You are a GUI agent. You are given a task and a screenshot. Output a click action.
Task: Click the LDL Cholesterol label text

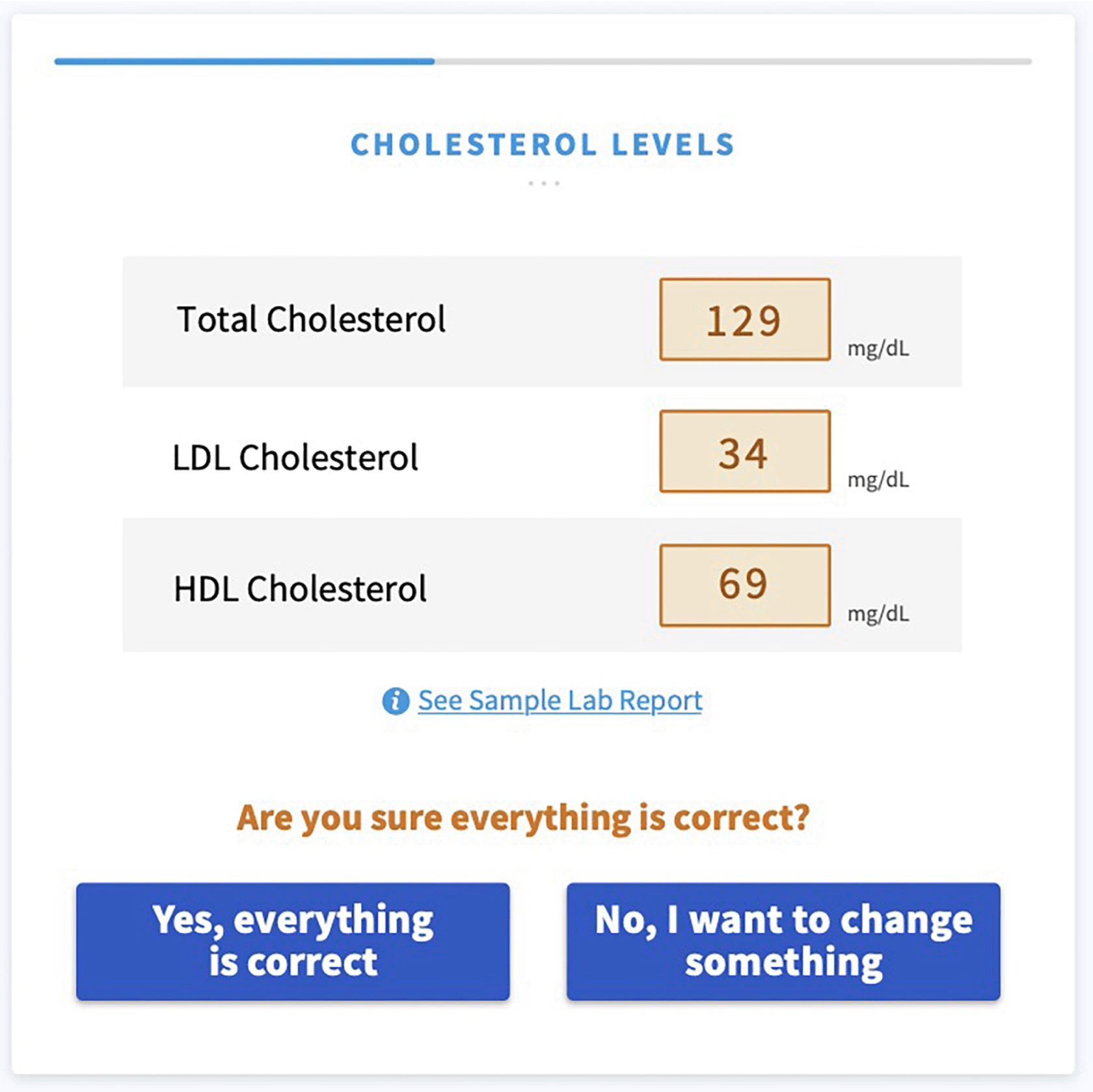click(295, 457)
